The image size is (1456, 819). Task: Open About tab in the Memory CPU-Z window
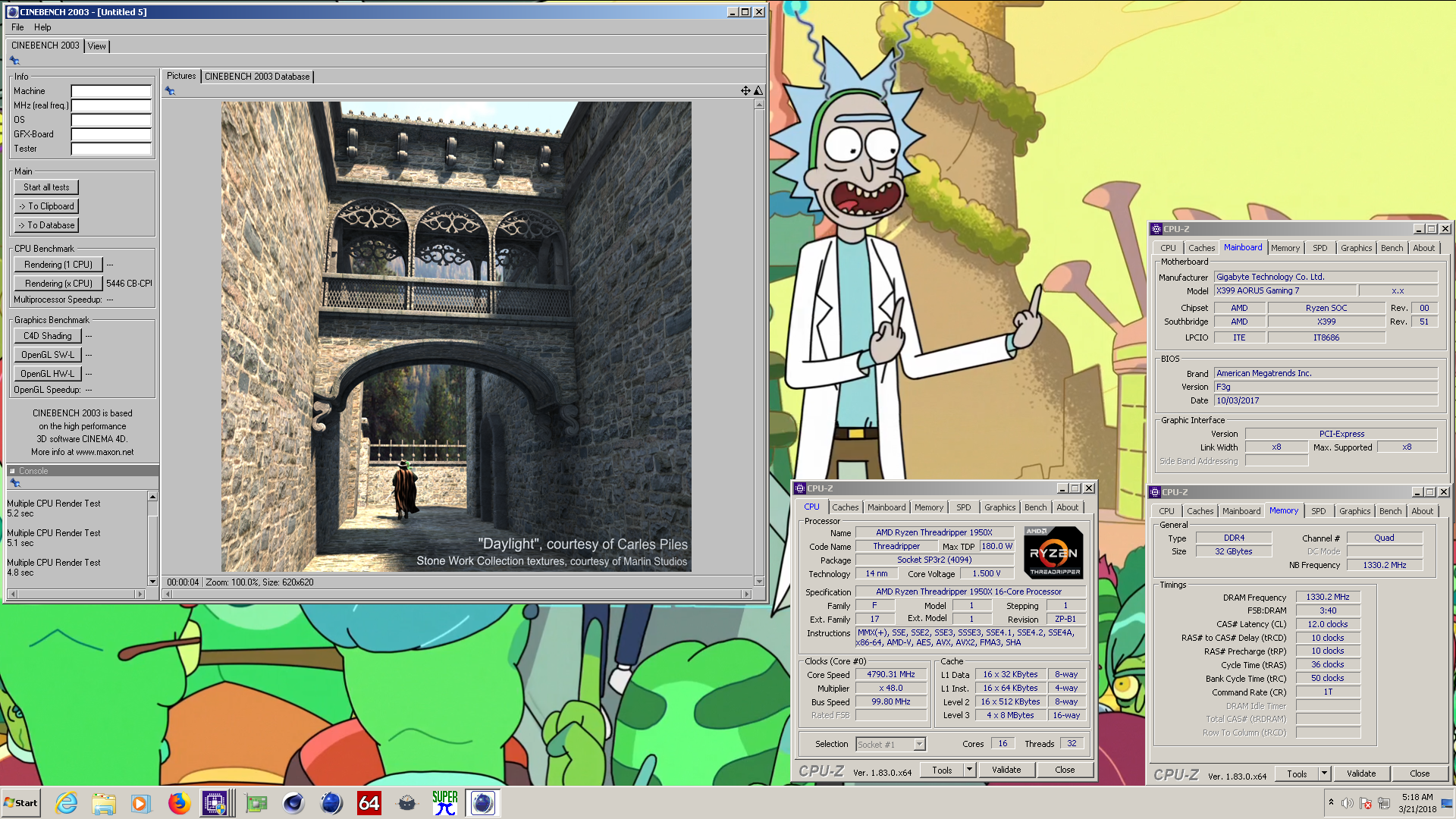coord(1423,511)
